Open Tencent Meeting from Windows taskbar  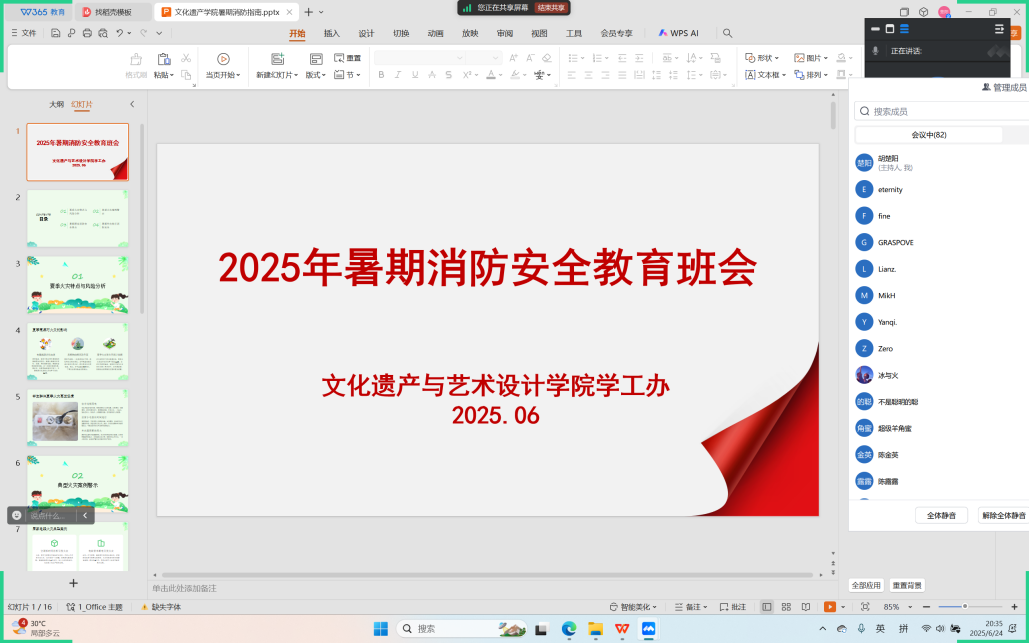pos(648,629)
